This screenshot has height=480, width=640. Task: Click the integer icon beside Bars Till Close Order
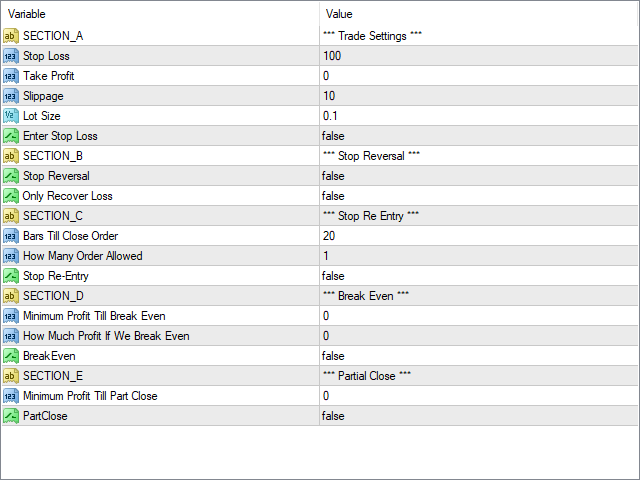[x=11, y=236]
